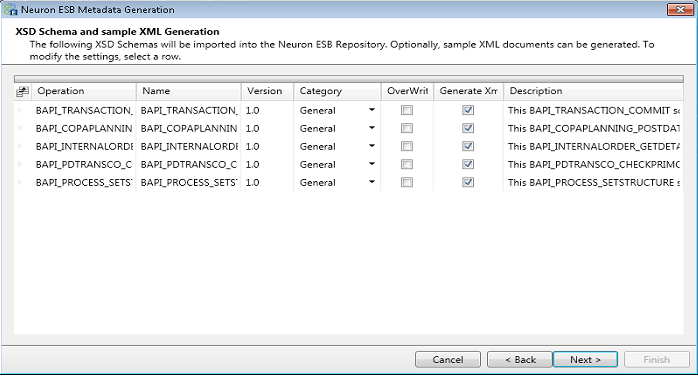Open Category dropdown for BAPI_PDTRANSCO row
This screenshot has width=698, height=376.
coord(372,164)
